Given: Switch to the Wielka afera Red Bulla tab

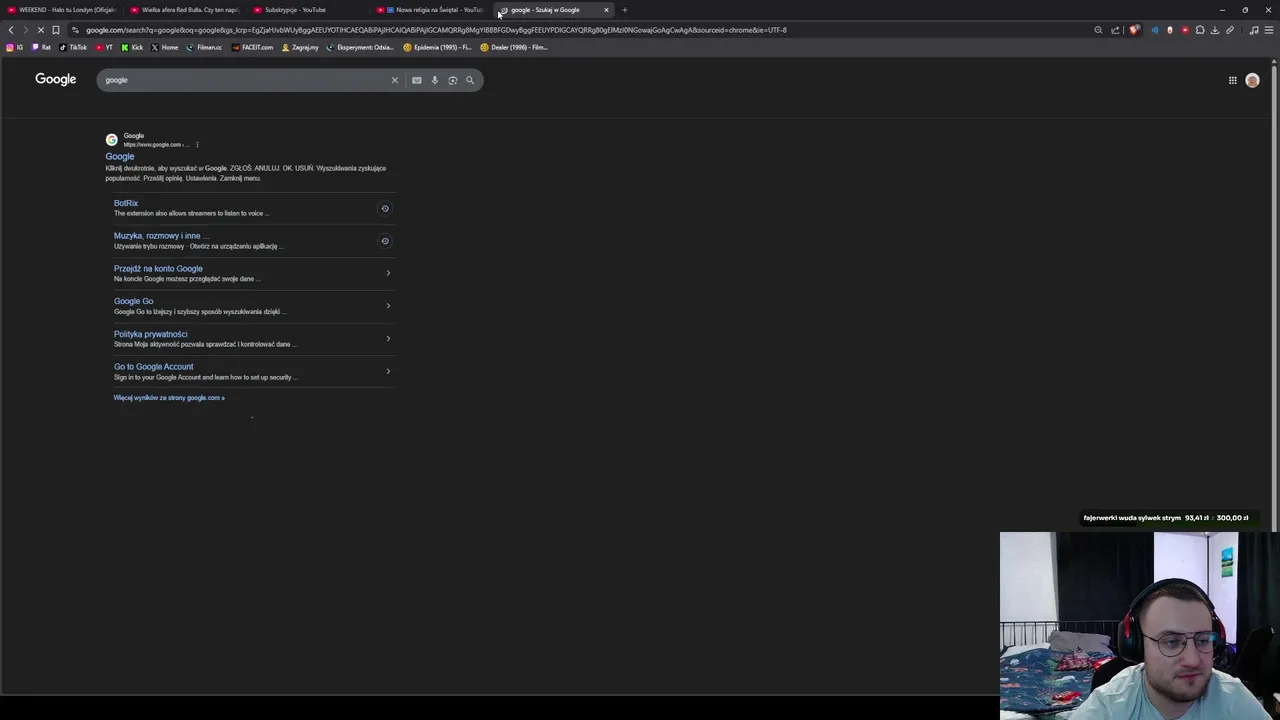Looking at the screenshot, I should 185,10.
